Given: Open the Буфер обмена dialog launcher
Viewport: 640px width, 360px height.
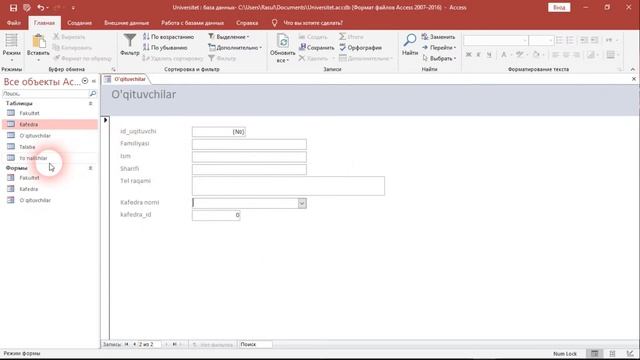Looking at the screenshot, I should (x=113, y=70).
